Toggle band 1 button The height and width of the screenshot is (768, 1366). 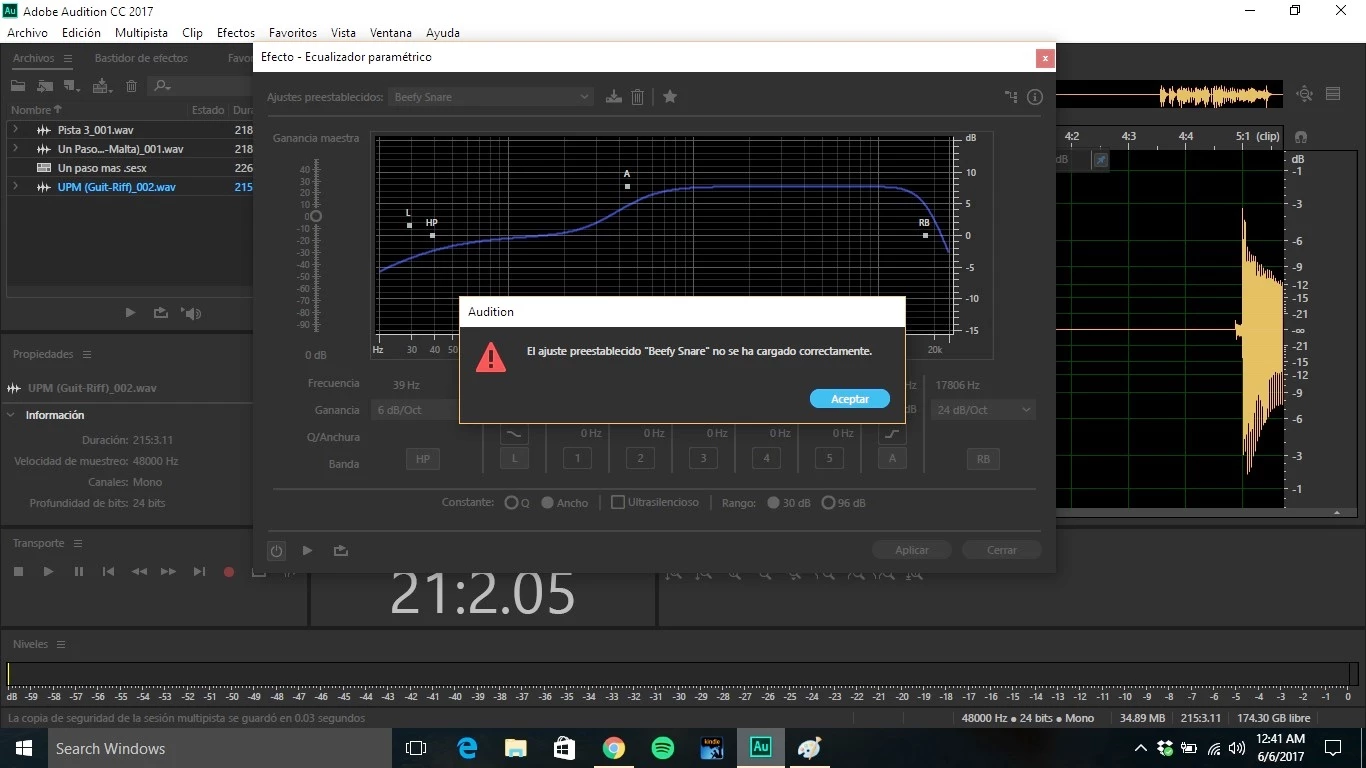[577, 459]
